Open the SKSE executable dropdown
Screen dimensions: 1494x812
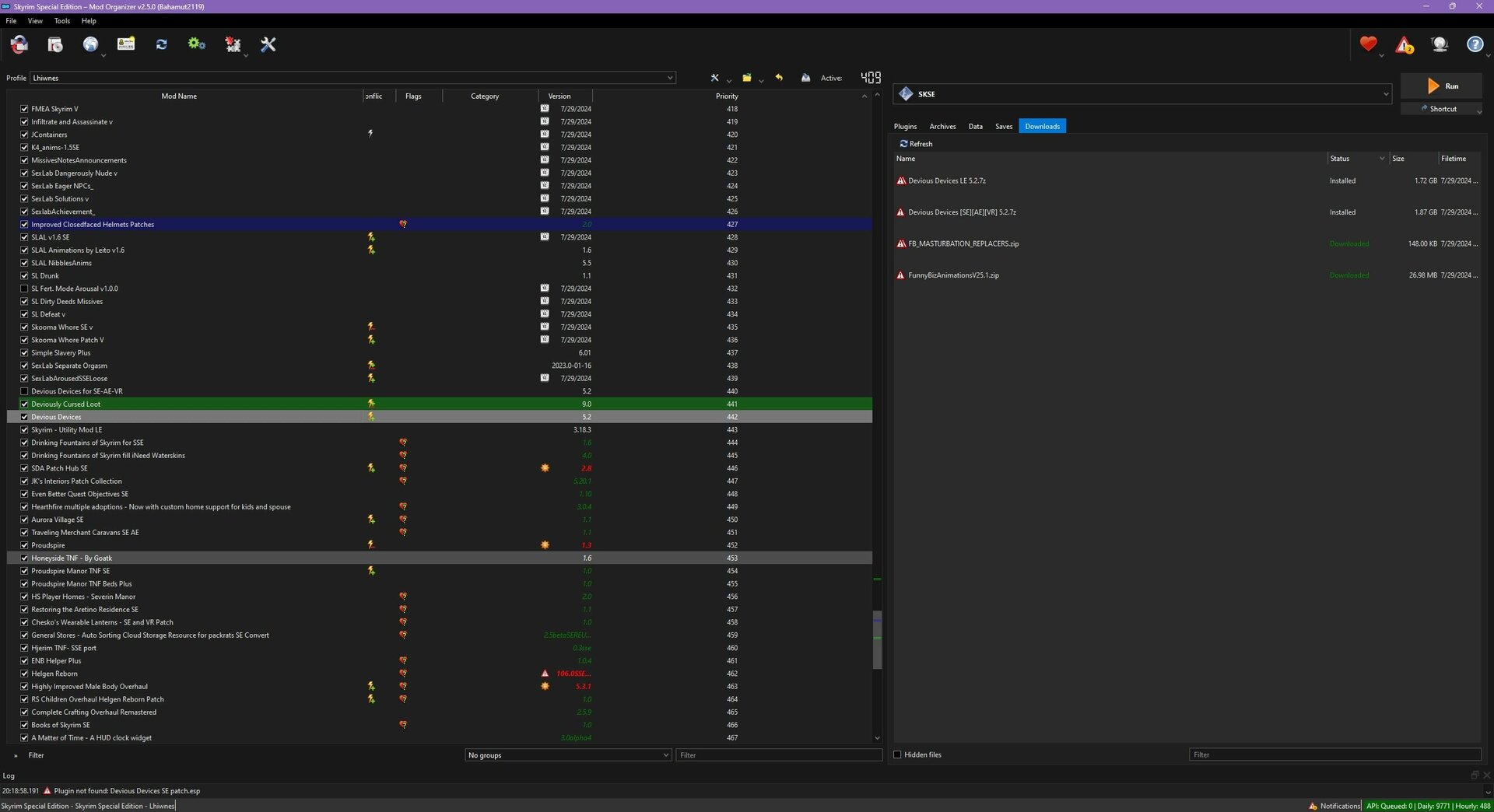coord(1142,94)
